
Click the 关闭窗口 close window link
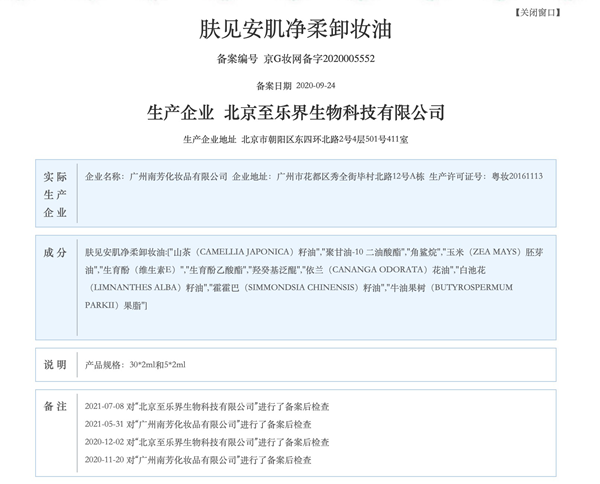(537, 13)
